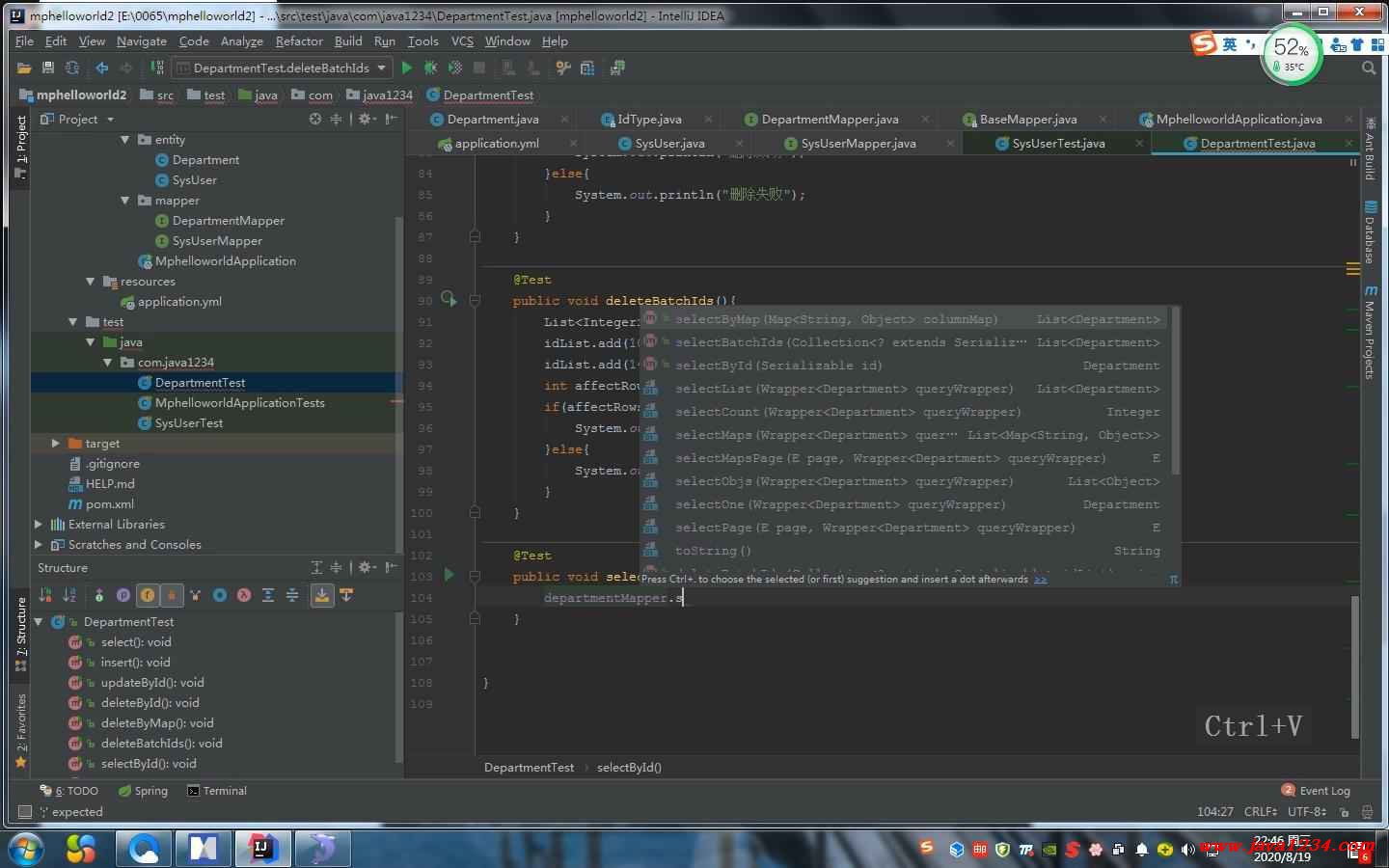
Task: Click the Save All toolbar icon
Action: (x=48, y=68)
